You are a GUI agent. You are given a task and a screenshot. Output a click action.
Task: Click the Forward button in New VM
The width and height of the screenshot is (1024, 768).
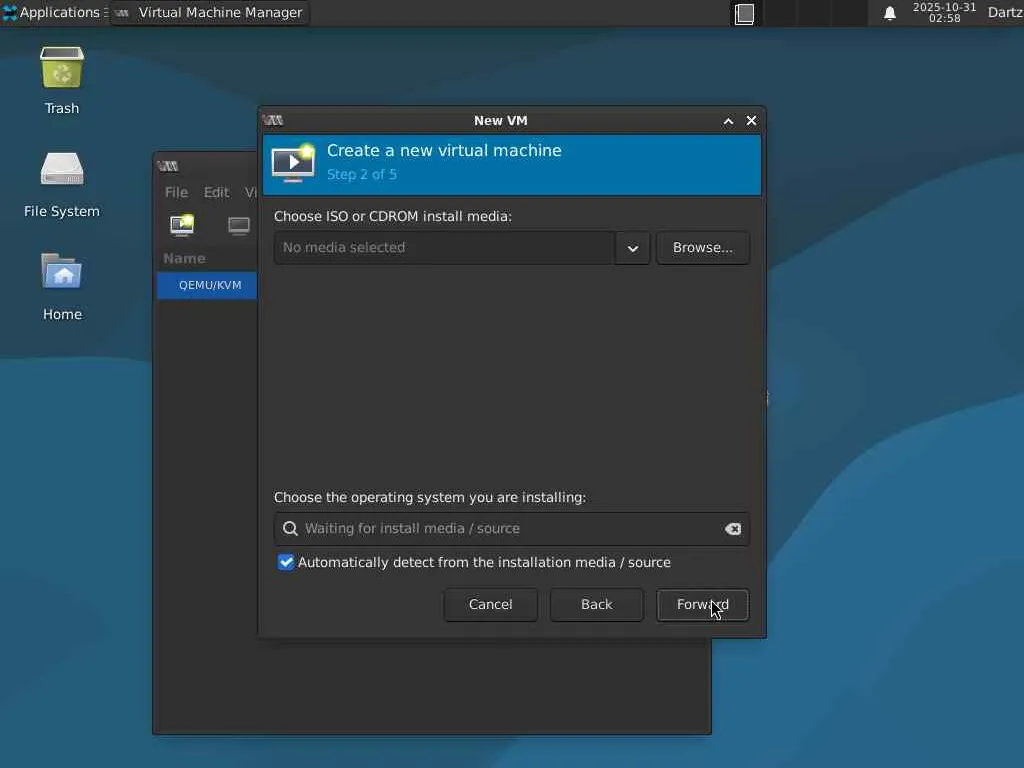(x=702, y=605)
